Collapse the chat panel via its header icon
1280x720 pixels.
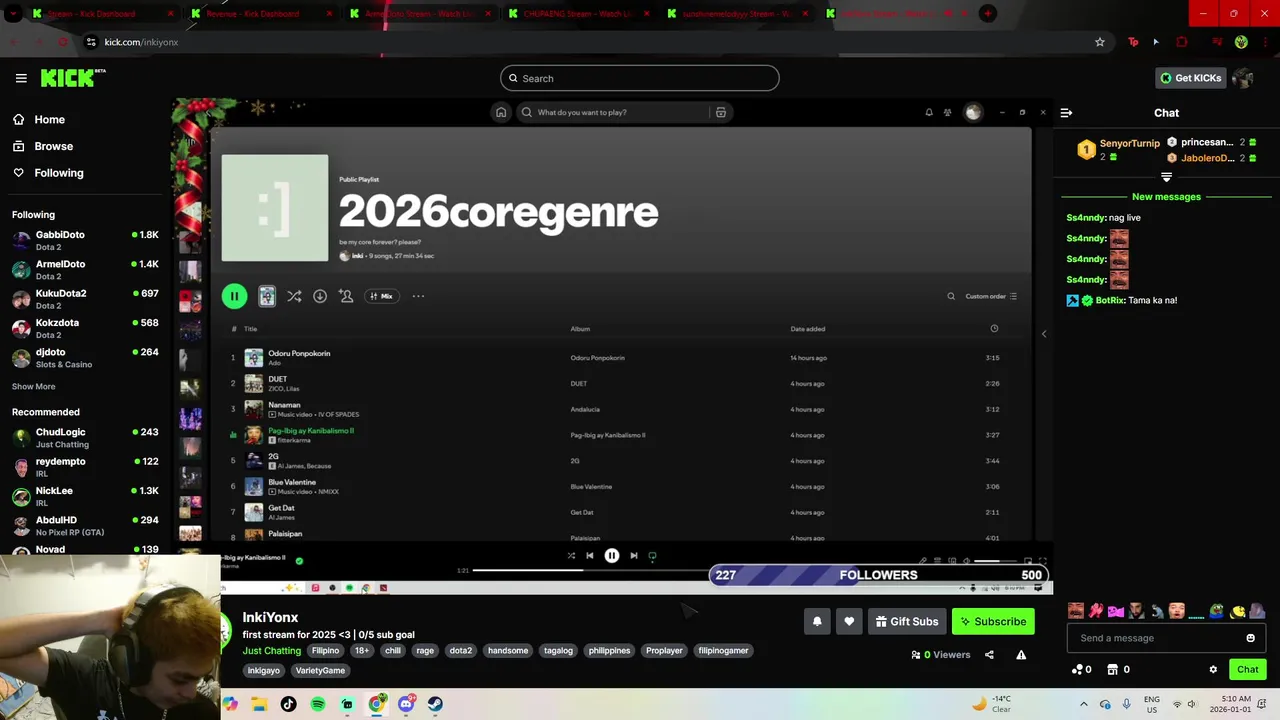[1066, 113]
